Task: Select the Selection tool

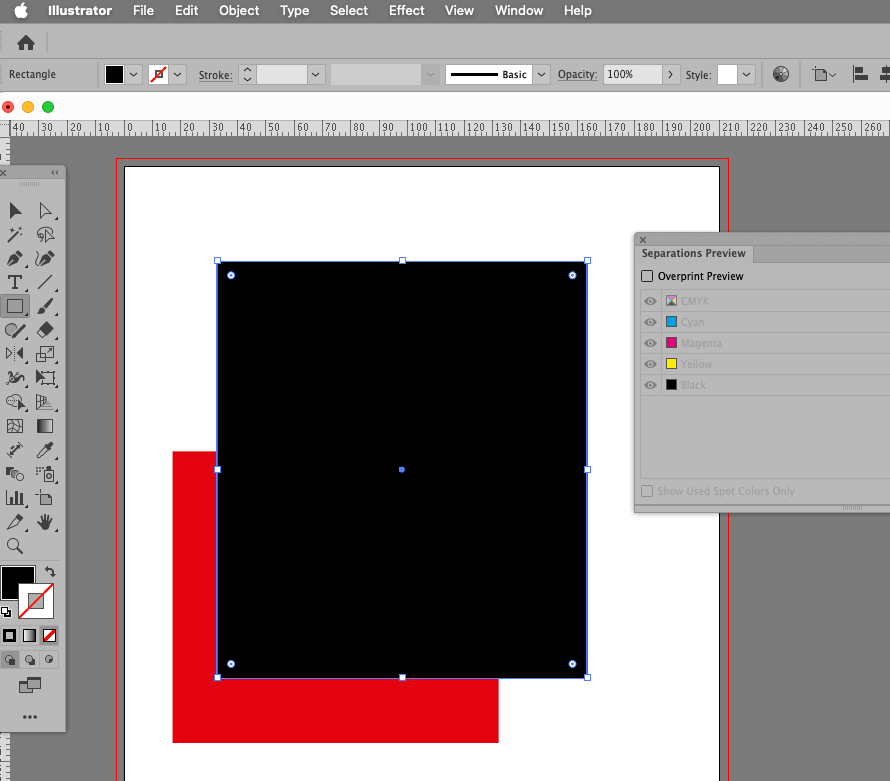Action: [x=15, y=211]
